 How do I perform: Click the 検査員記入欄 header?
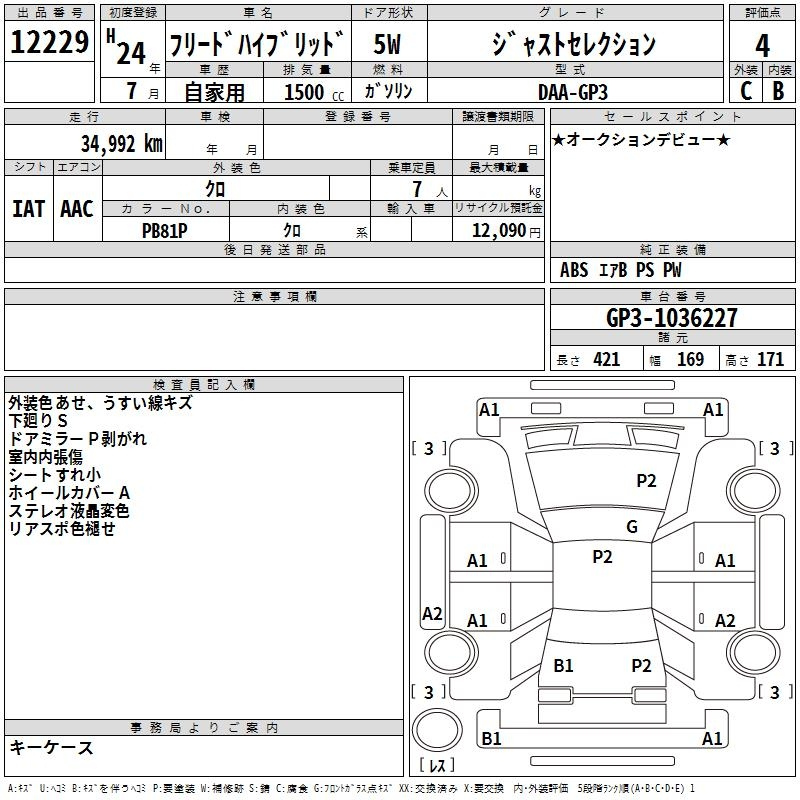point(204,385)
